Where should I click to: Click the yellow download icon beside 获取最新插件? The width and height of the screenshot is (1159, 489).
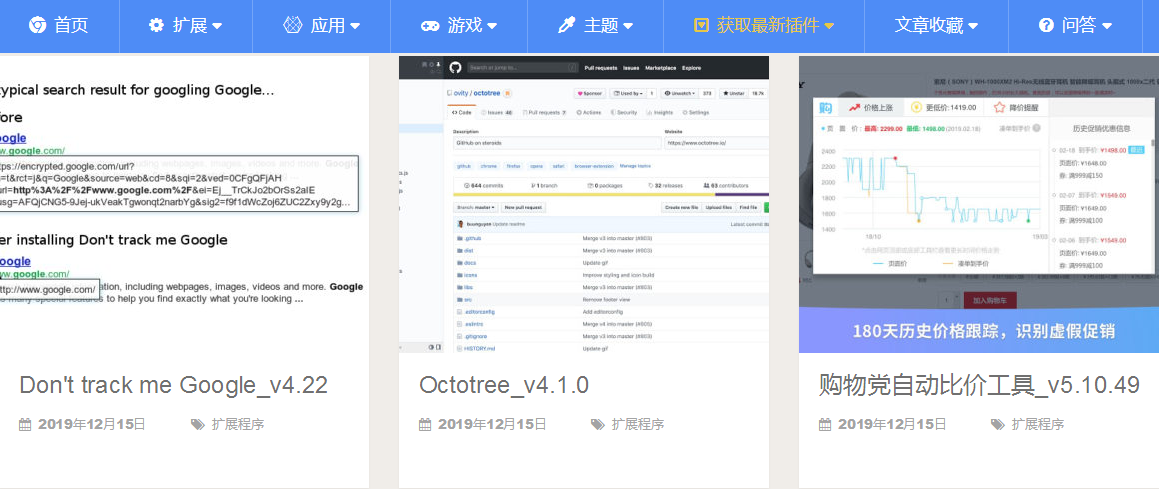tap(701, 26)
